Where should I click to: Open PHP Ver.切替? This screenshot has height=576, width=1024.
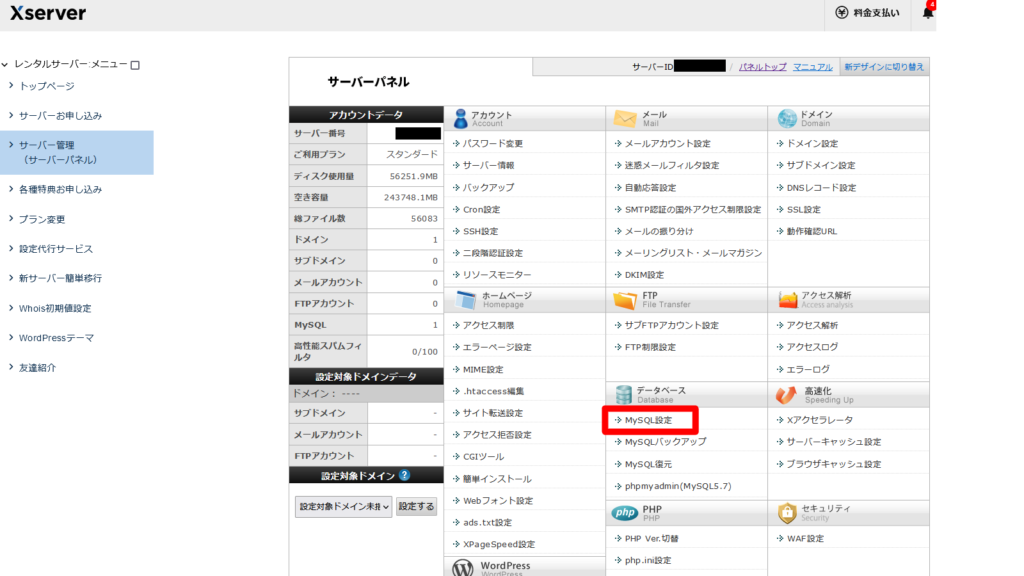click(652, 539)
